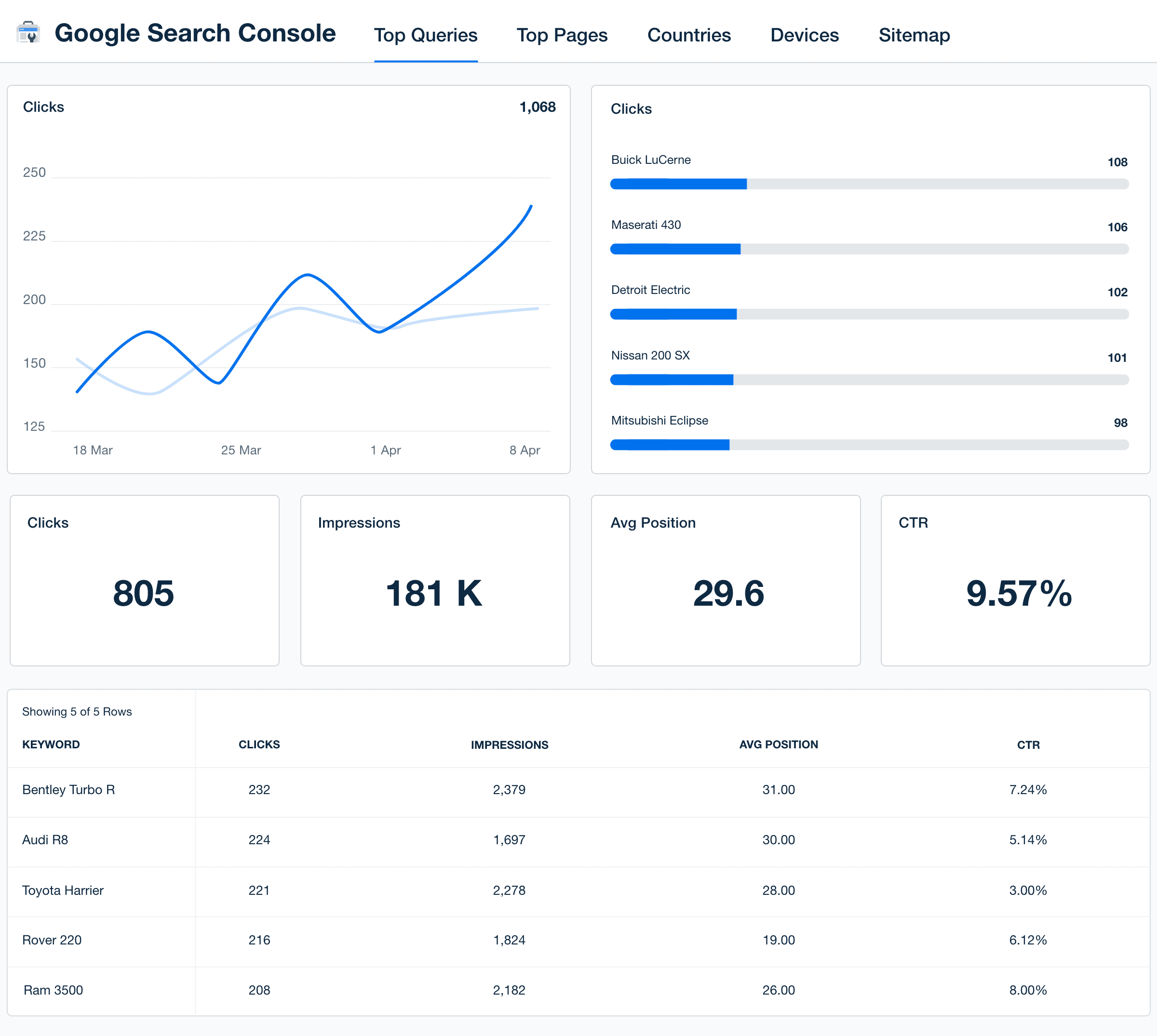
Task: Click the Buick LuCerne progress bar
Action: point(869,184)
